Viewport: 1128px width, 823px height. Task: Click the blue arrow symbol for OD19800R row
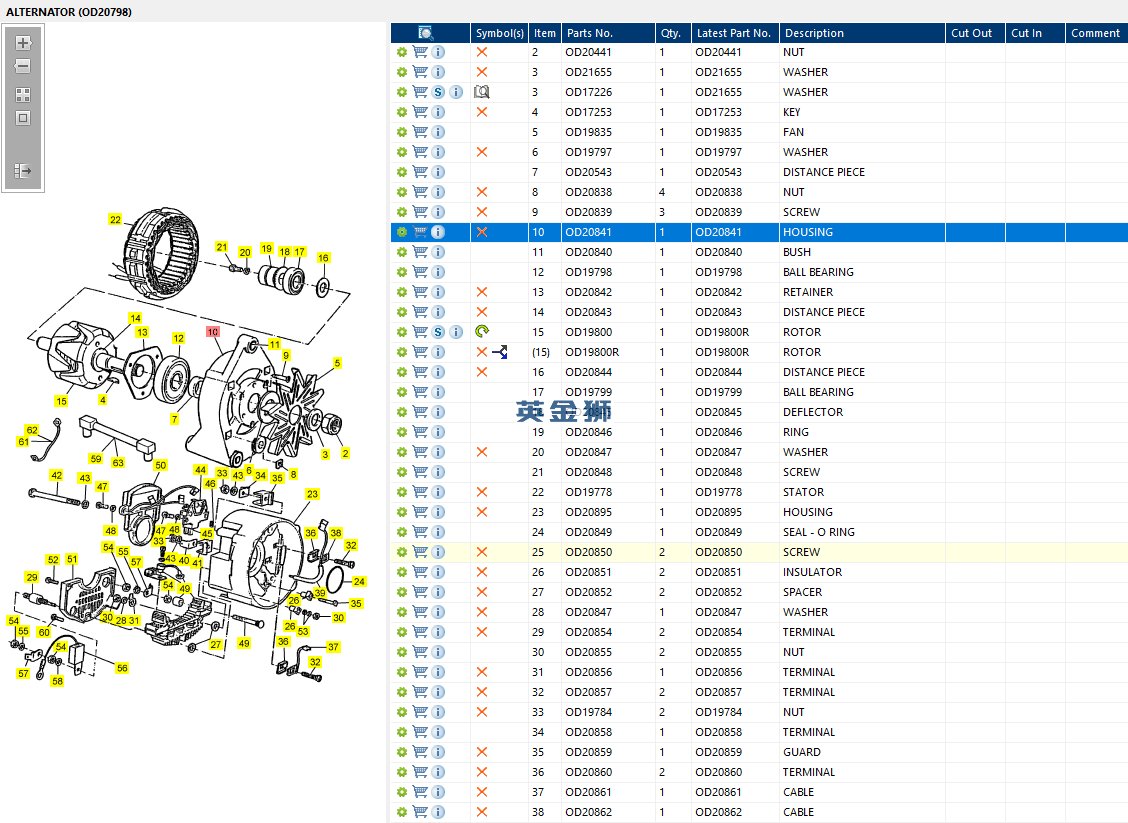click(x=500, y=352)
